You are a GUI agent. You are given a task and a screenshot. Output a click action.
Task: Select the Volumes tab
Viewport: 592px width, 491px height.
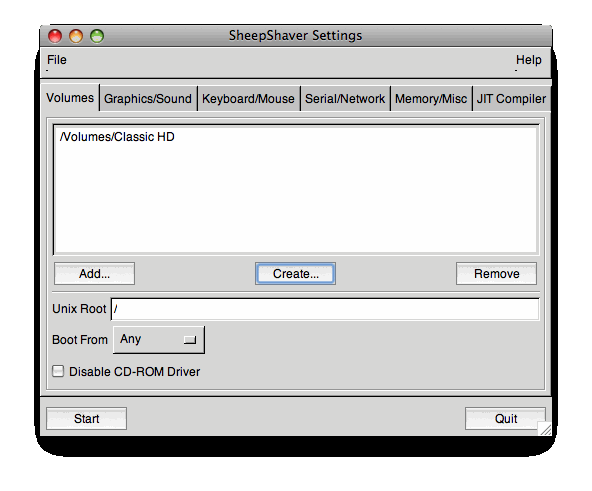click(x=70, y=98)
